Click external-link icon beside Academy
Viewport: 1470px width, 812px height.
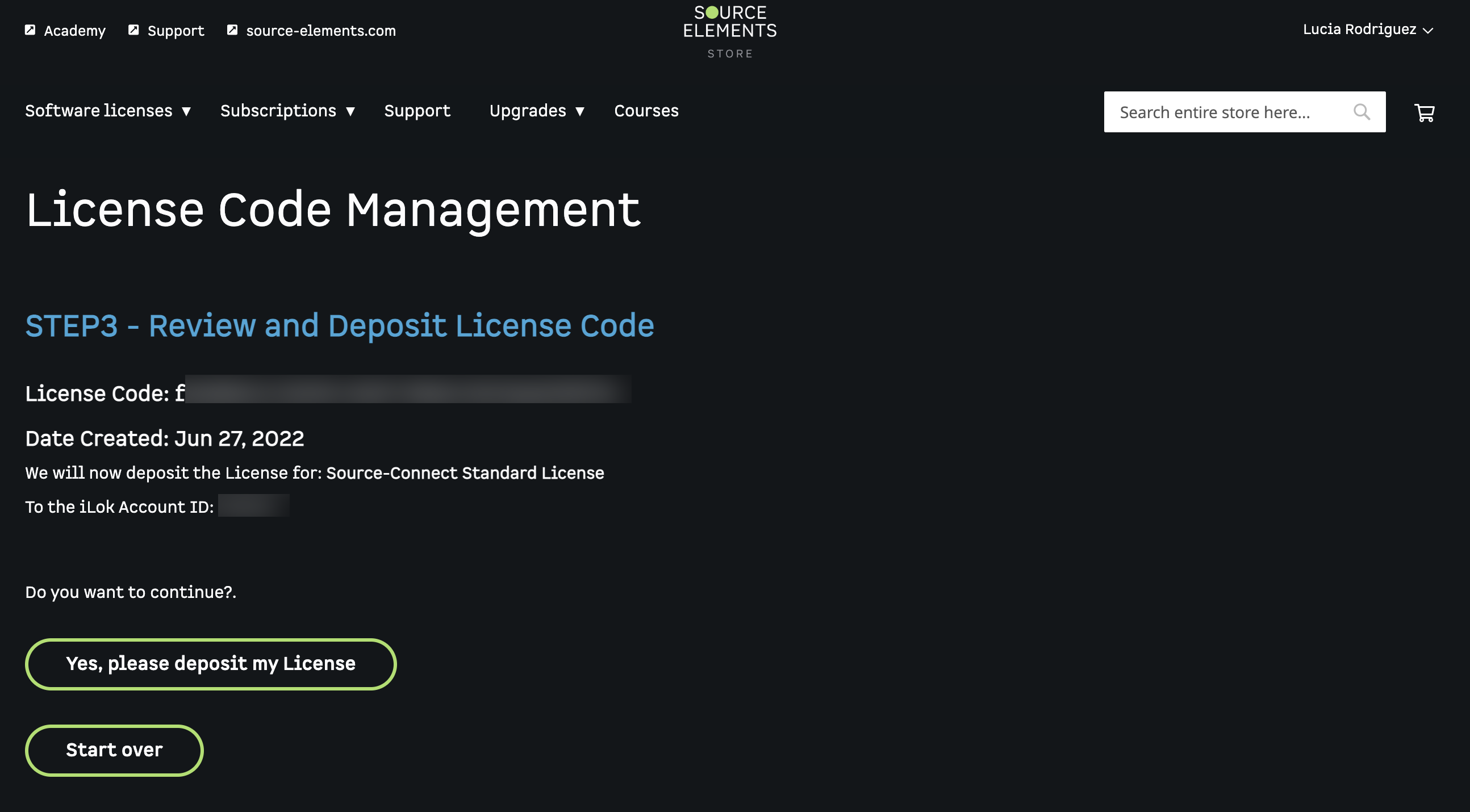tap(30, 30)
